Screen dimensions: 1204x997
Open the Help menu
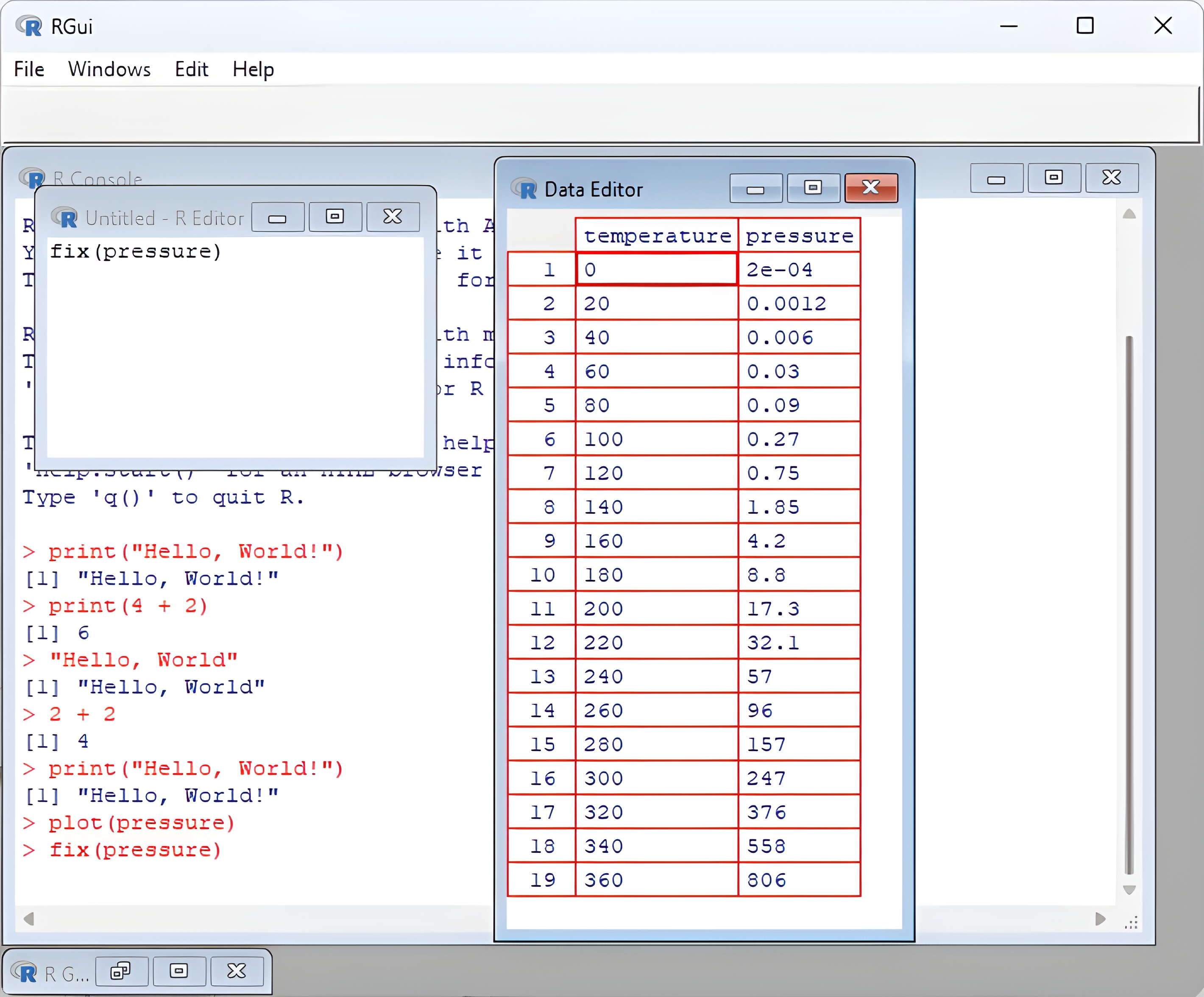253,70
